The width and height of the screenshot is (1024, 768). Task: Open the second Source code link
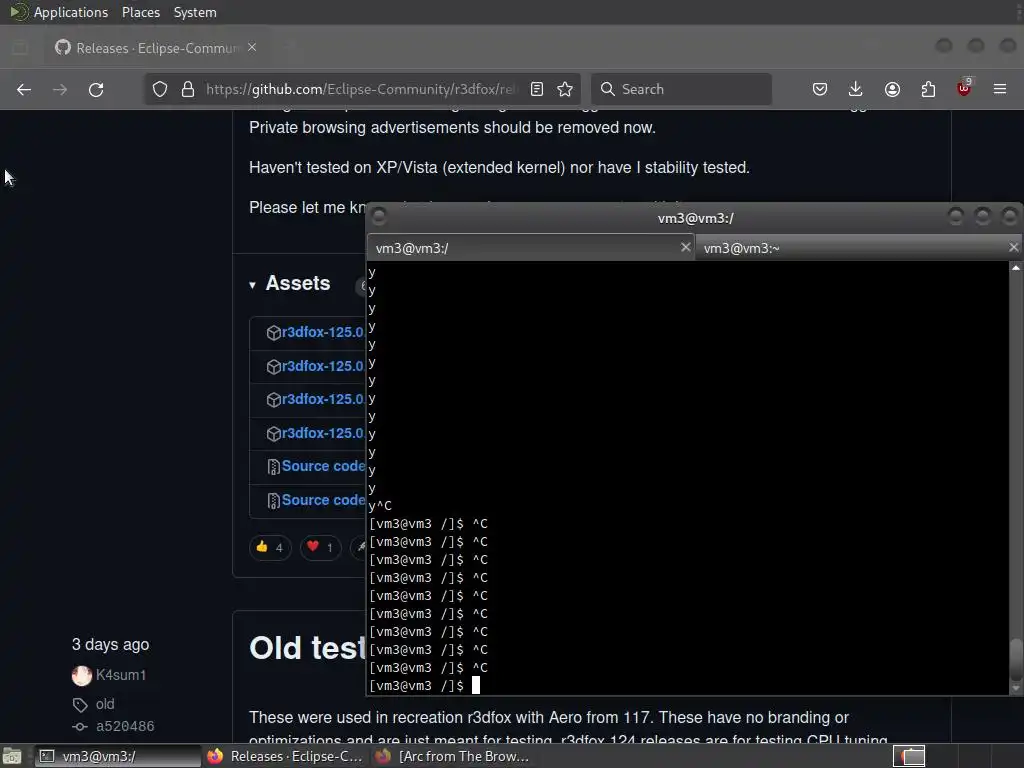coord(323,500)
